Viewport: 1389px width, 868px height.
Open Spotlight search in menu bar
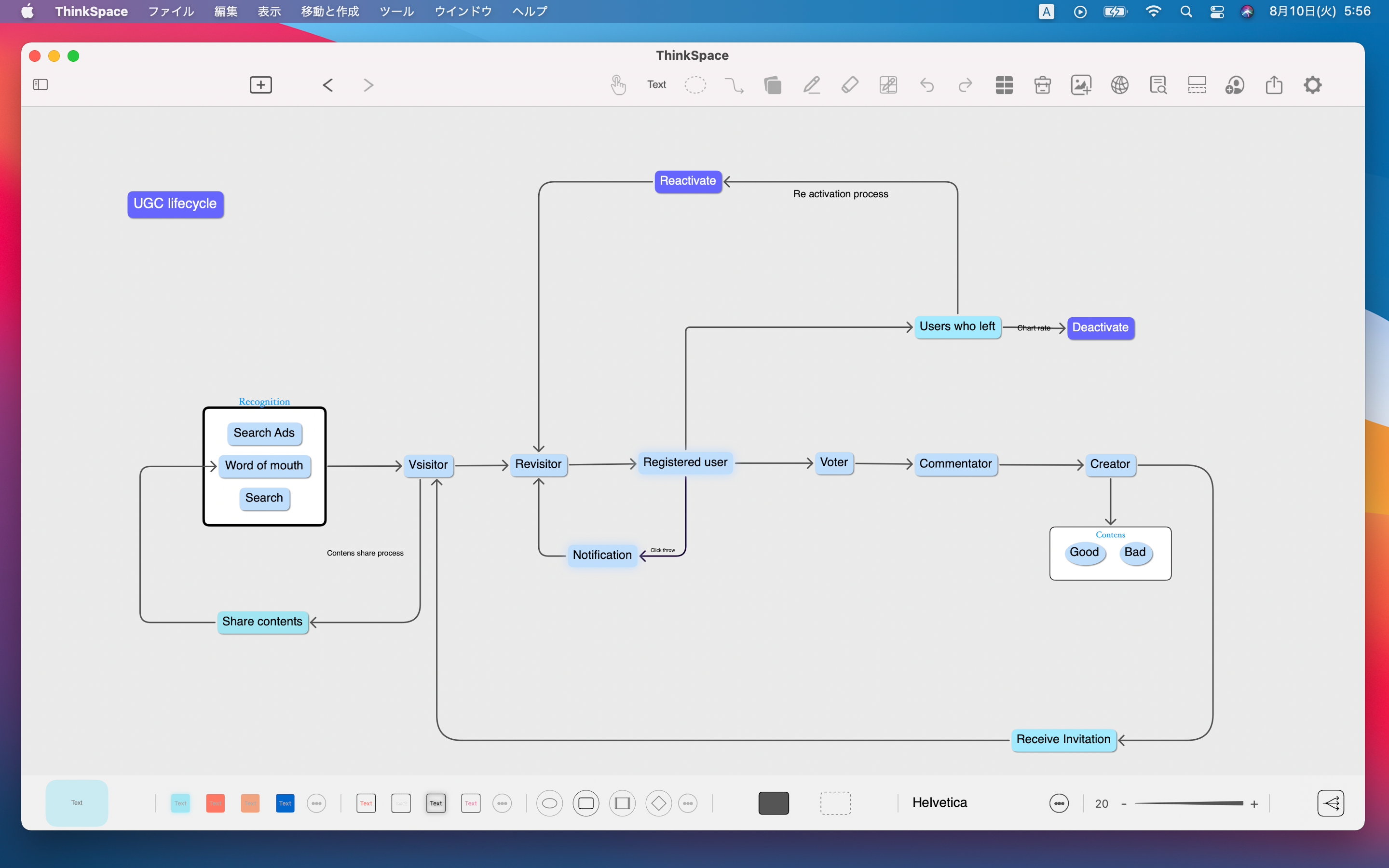click(1186, 12)
